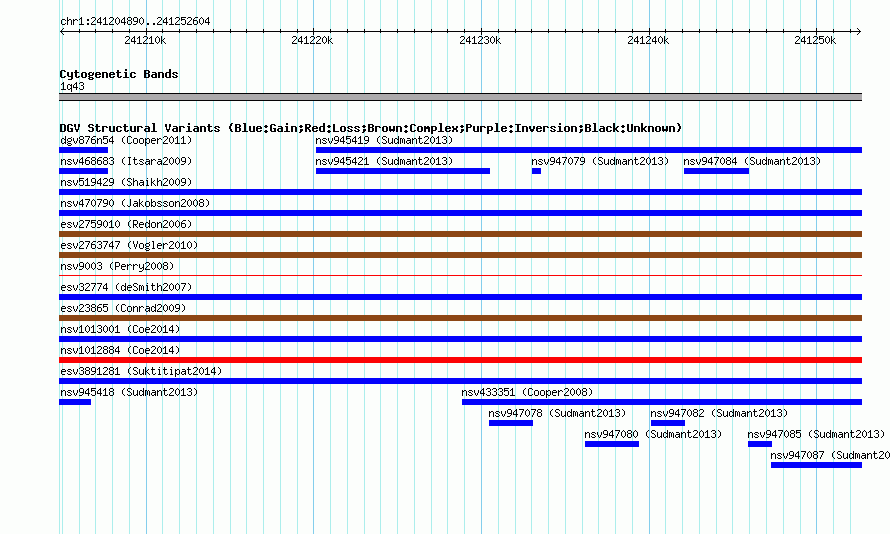Open the nsv945419 (Sudmant2013) variant label
Image resolution: width=890 pixels, height=534 pixels.
384,140
